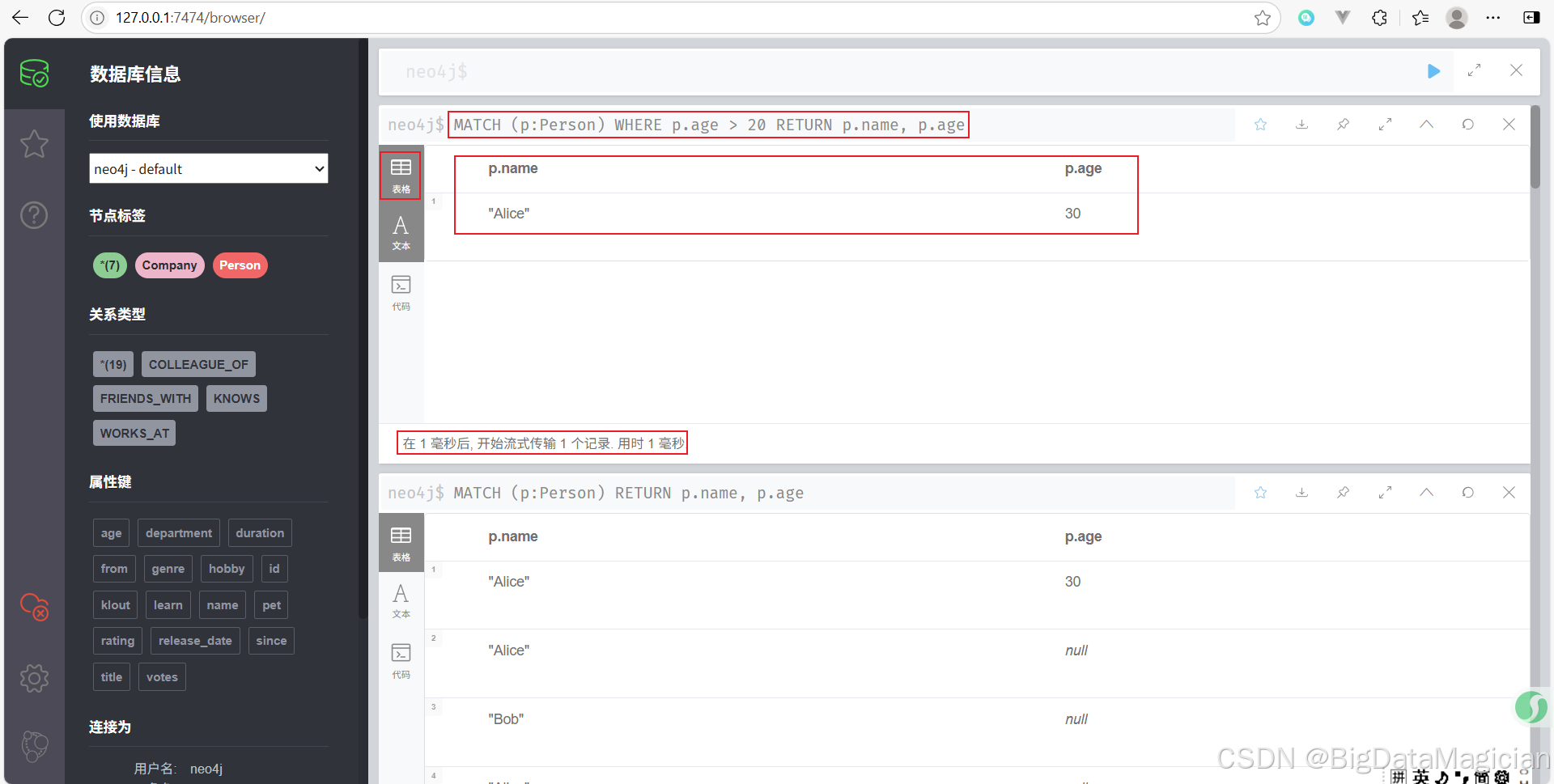Viewport: 1554px width, 784px height.
Task: Select the WORKS_AT relationship type
Action: tap(134, 433)
